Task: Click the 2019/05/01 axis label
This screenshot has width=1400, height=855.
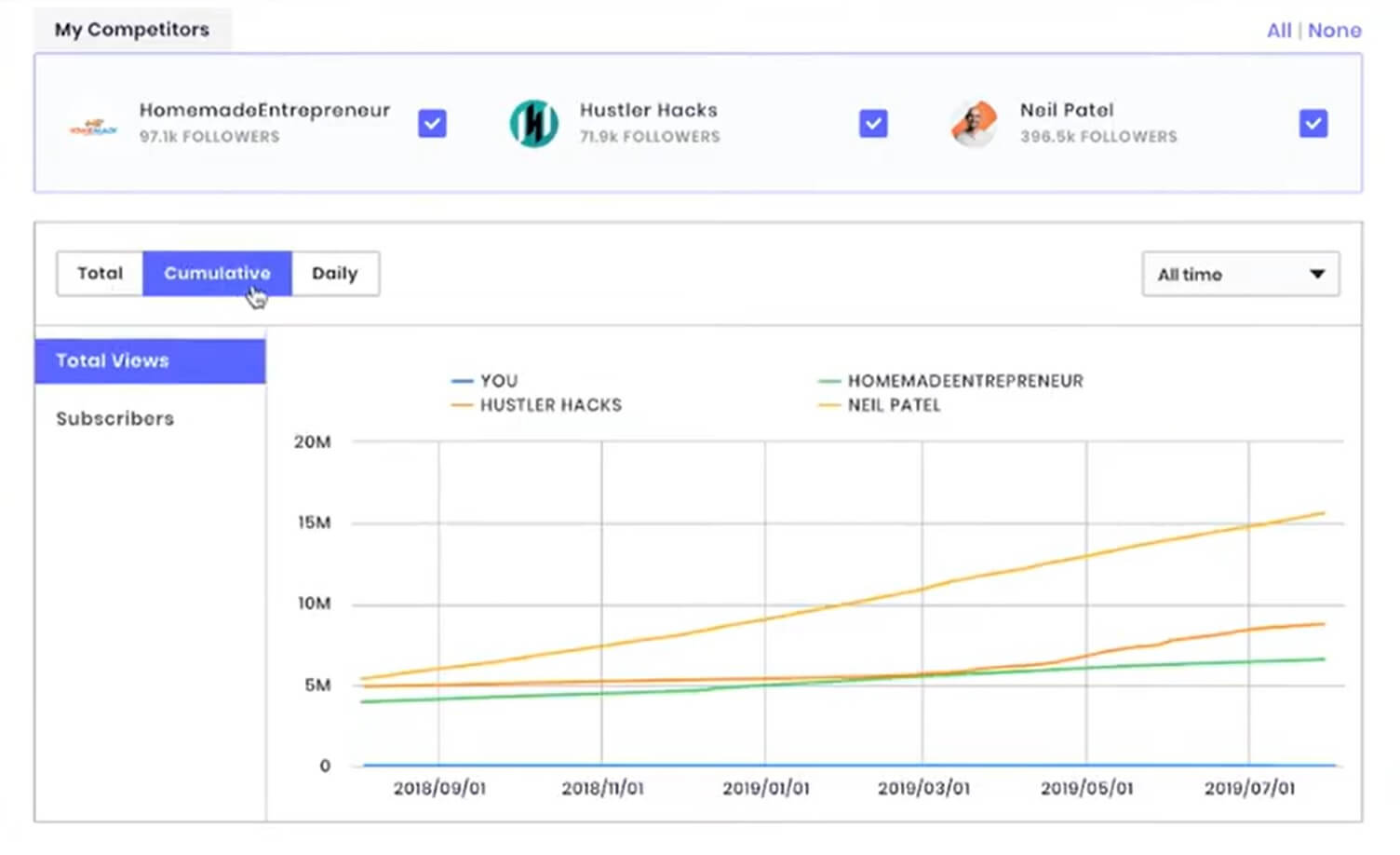Action: [x=1086, y=788]
